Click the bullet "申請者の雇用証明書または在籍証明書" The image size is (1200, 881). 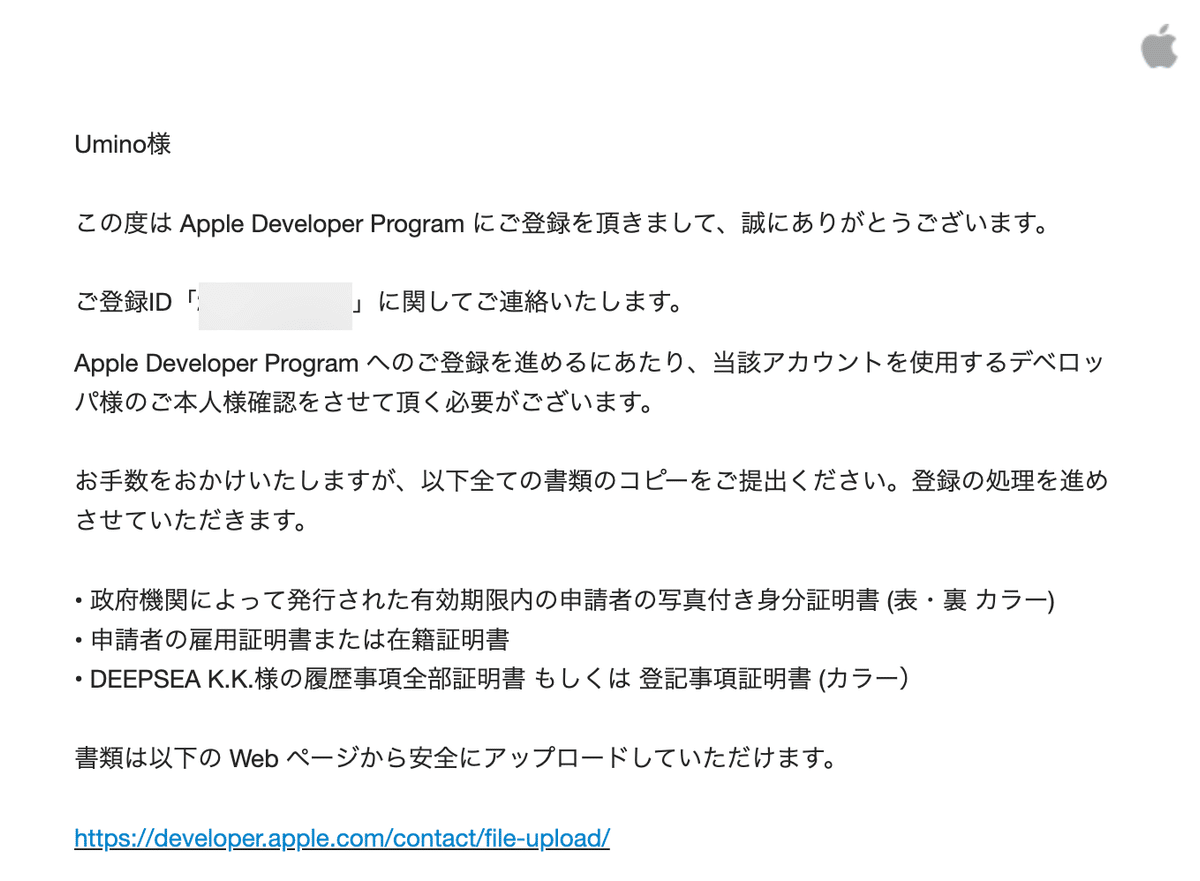click(x=293, y=640)
